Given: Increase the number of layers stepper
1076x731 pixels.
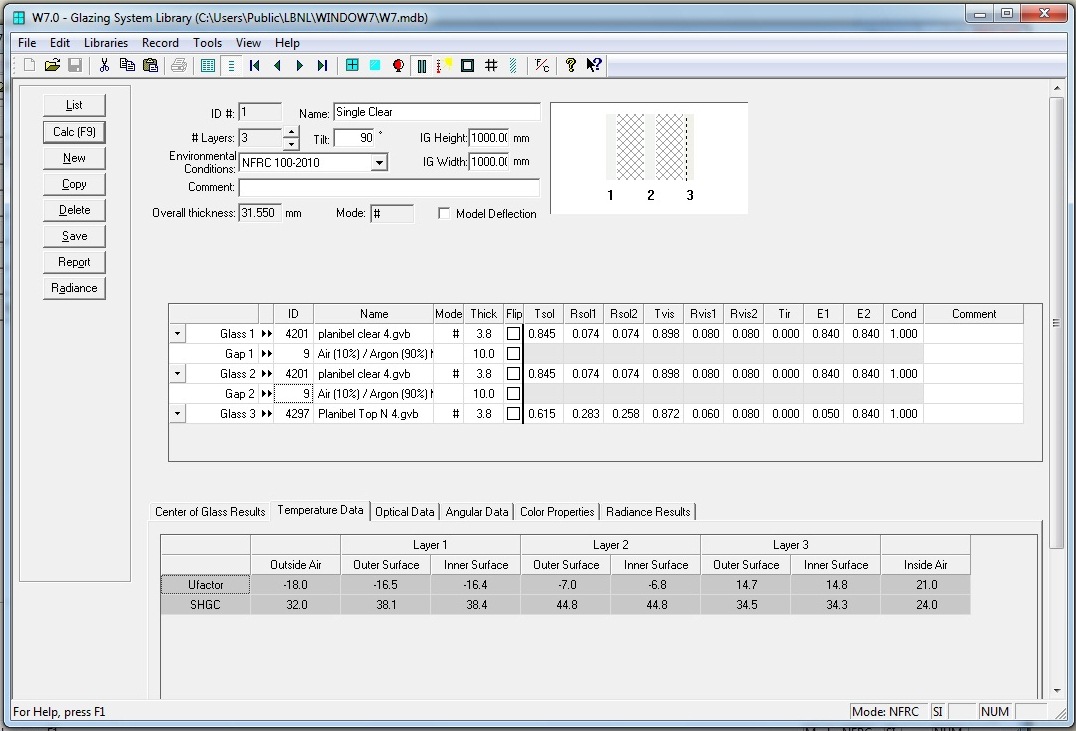Looking at the screenshot, I should pyautogui.click(x=291, y=132).
